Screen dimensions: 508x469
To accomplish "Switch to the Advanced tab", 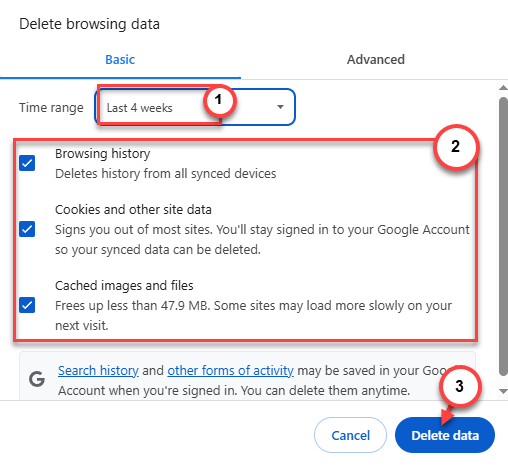I will (376, 60).
